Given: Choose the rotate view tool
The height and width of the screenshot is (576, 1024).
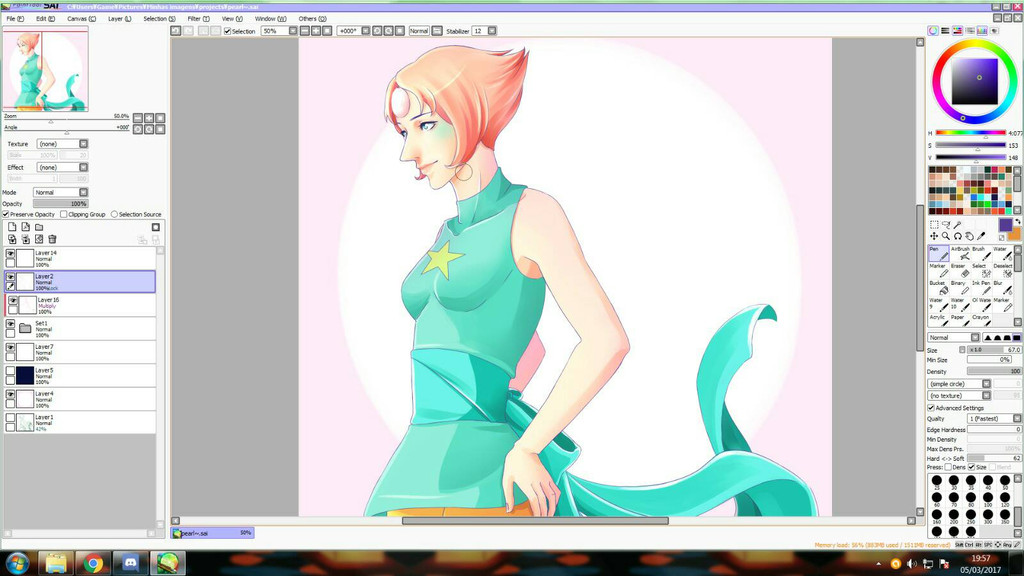Looking at the screenshot, I should (x=957, y=236).
